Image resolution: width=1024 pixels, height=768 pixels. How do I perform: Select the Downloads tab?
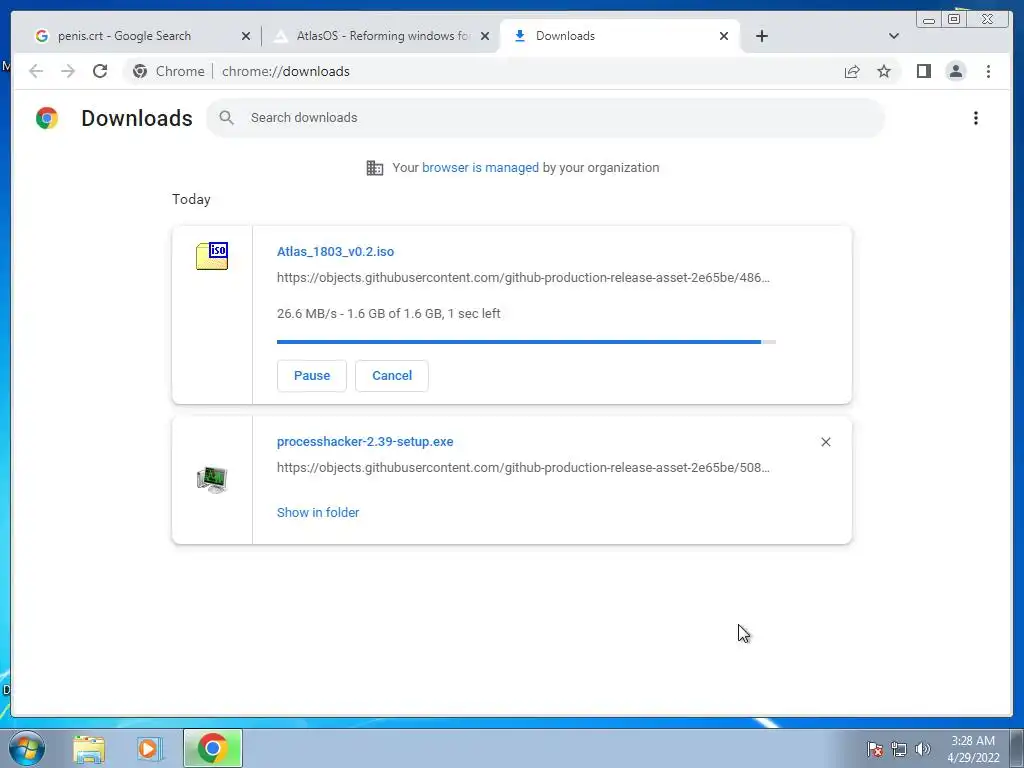click(620, 36)
